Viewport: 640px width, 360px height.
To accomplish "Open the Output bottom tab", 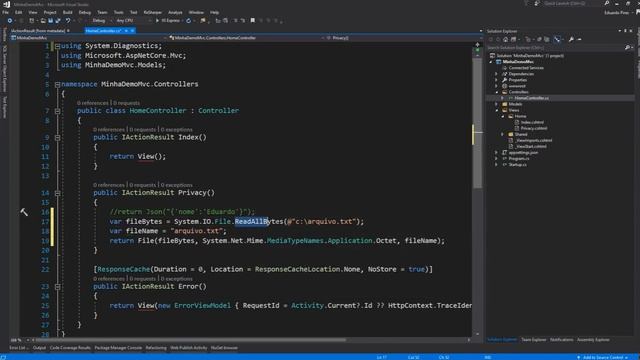I will (39, 348).
